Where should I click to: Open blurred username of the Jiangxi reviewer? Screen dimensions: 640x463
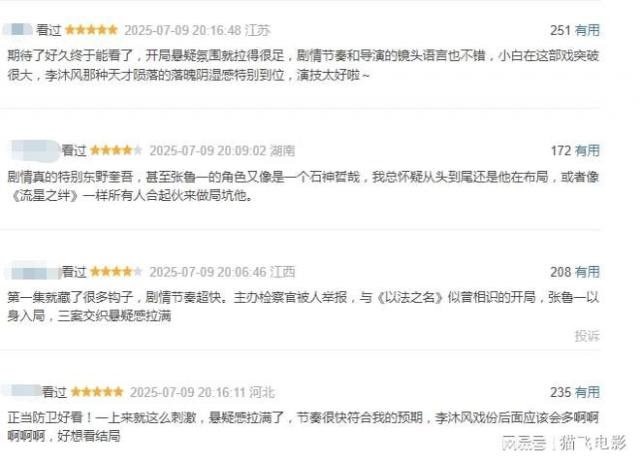click(33, 272)
